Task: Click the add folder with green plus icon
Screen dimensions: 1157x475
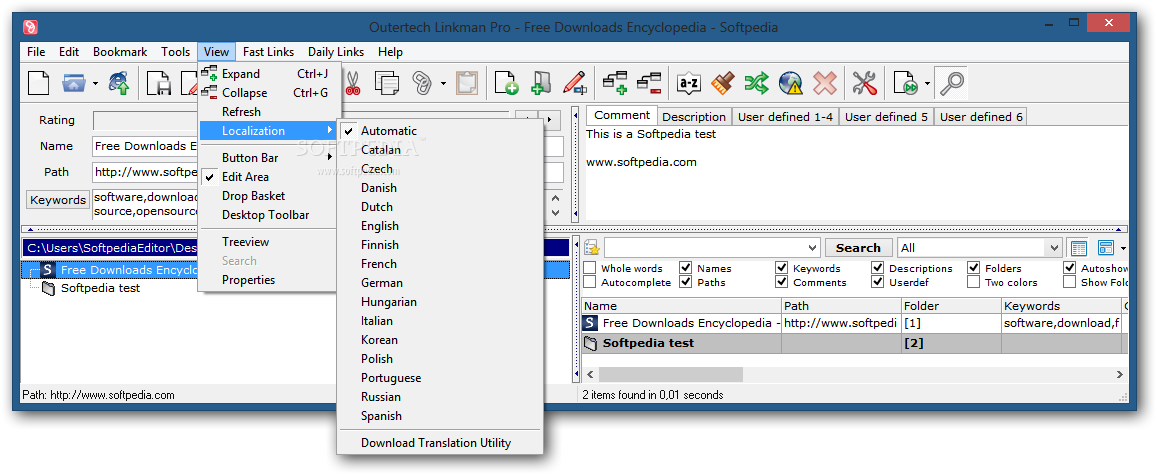Action: click(x=541, y=83)
